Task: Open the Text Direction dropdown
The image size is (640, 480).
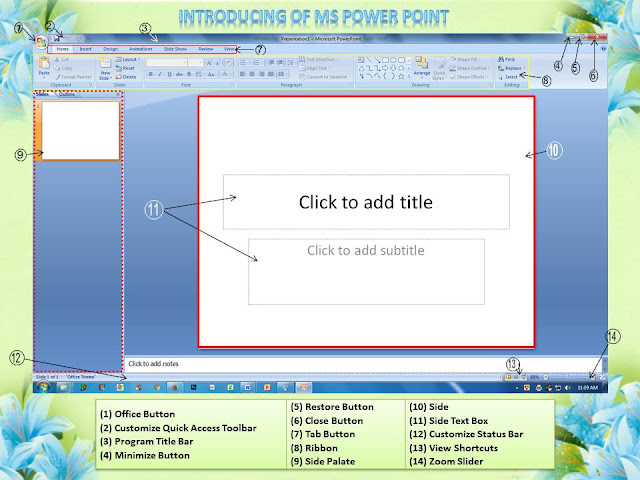Action: [x=320, y=60]
